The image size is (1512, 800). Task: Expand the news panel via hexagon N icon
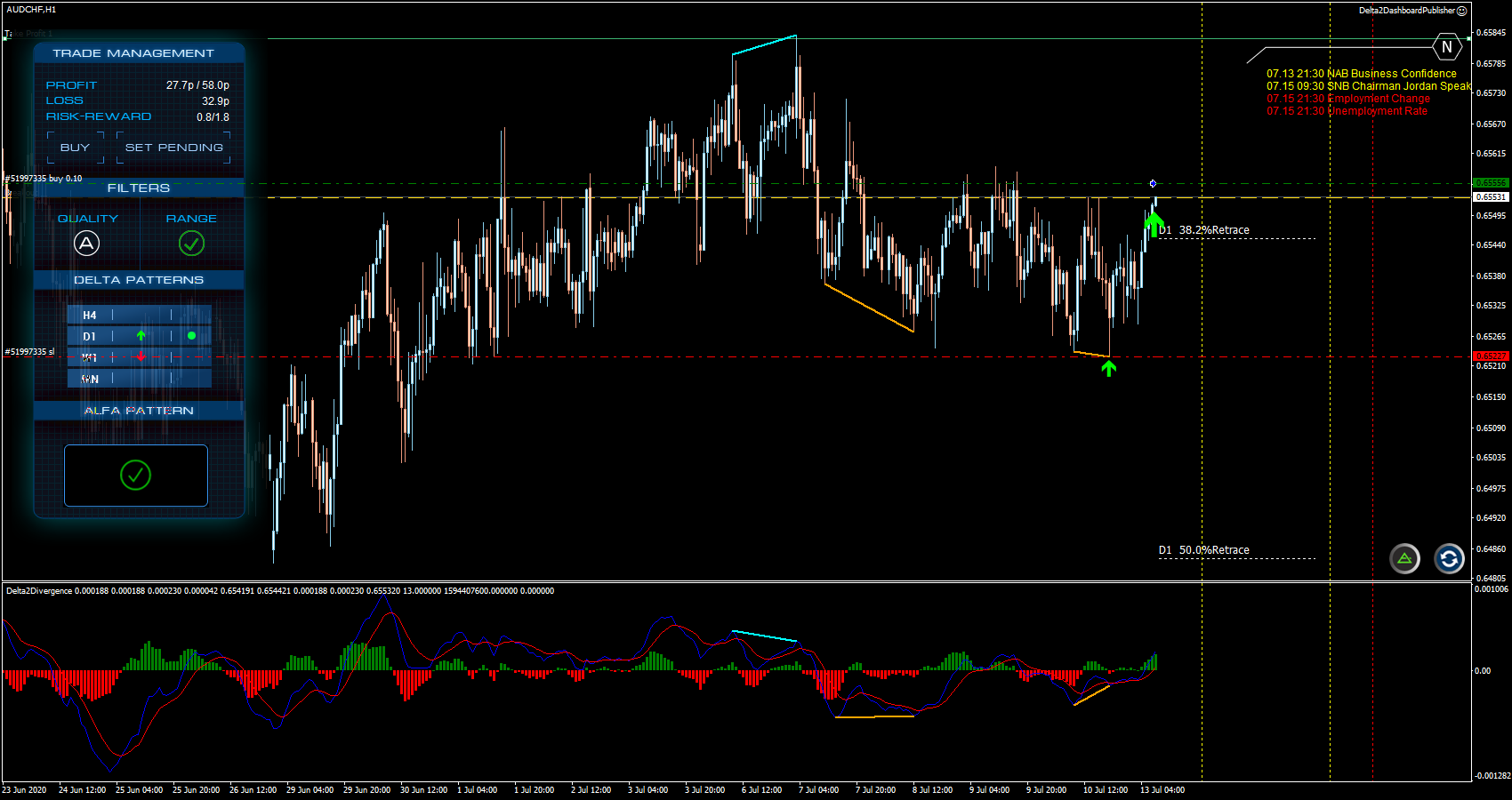[x=1447, y=47]
